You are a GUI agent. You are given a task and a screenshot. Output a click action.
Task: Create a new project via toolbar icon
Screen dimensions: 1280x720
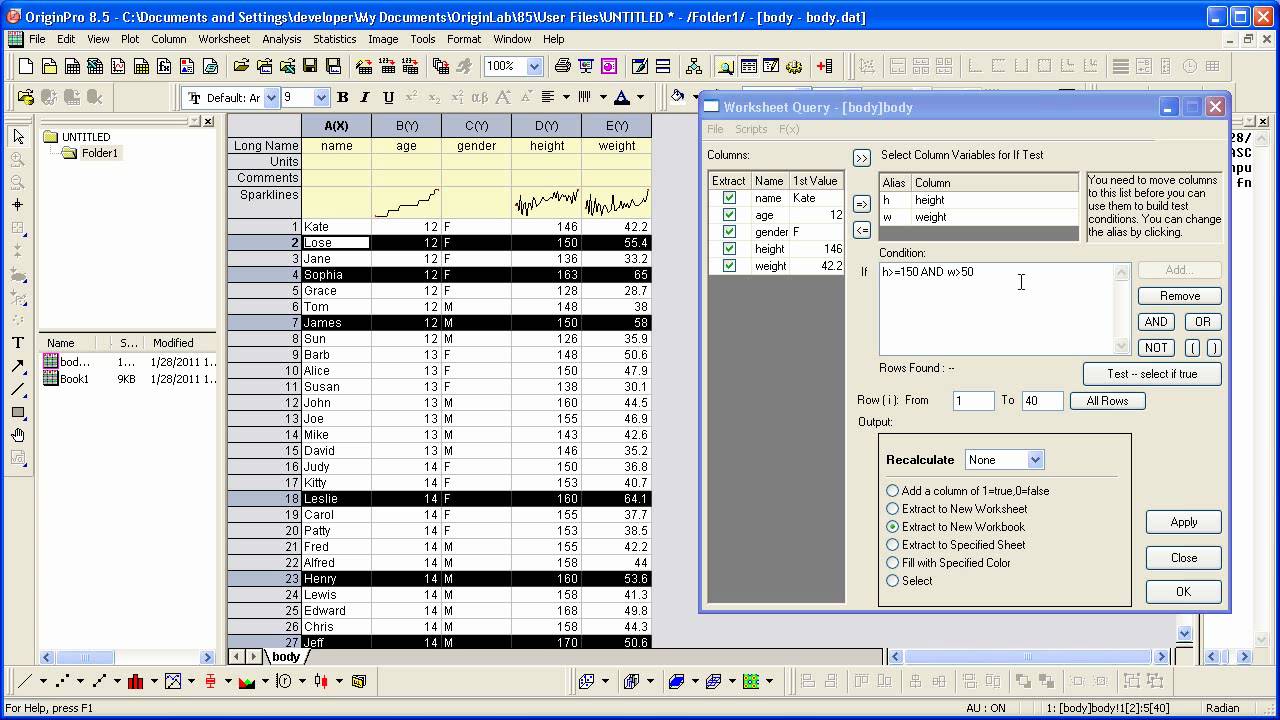(x=25, y=66)
